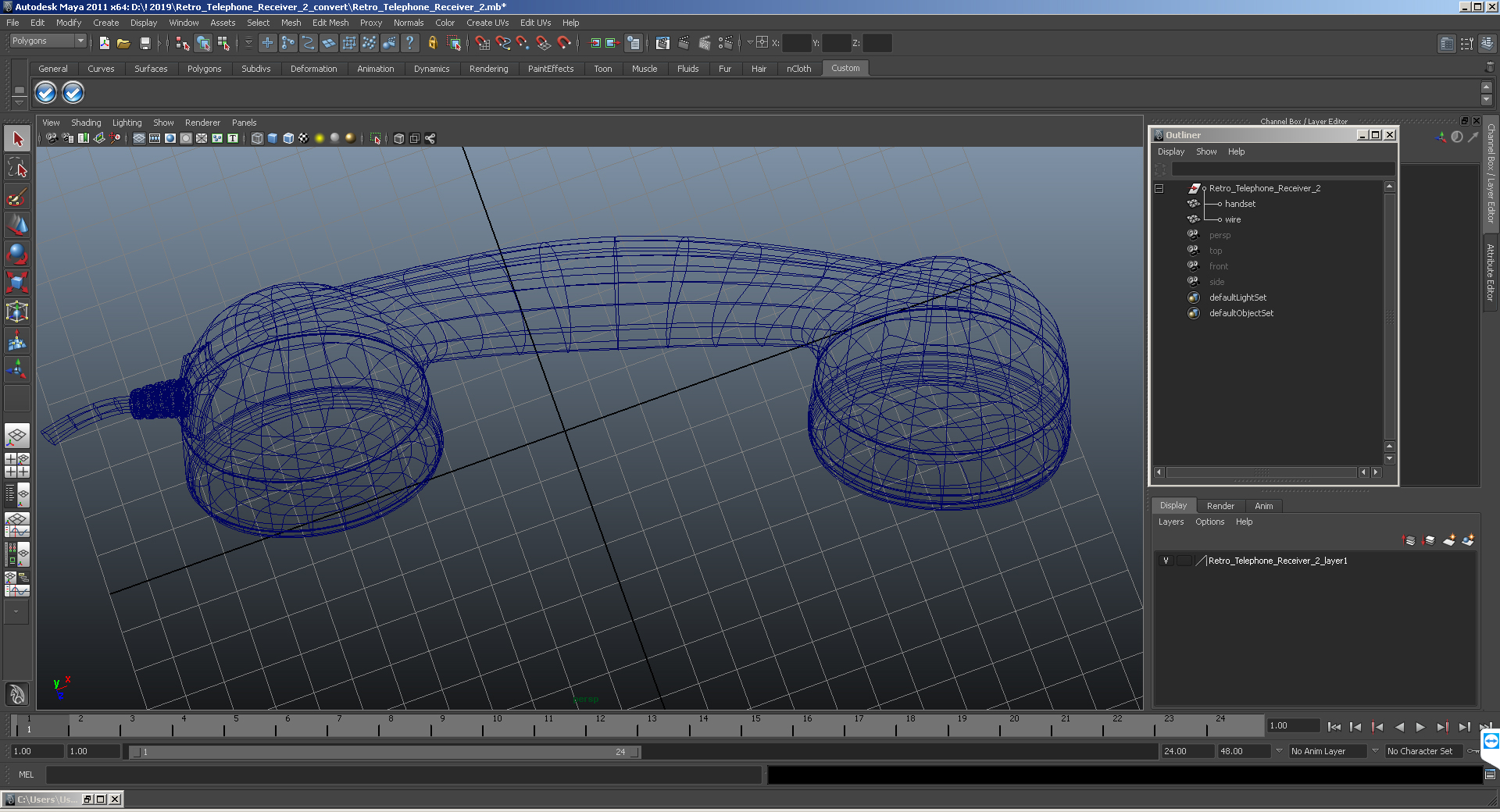Collapse the Retro_Telephone_Receiver_2 outliner node
The image size is (1500, 812).
click(1159, 188)
